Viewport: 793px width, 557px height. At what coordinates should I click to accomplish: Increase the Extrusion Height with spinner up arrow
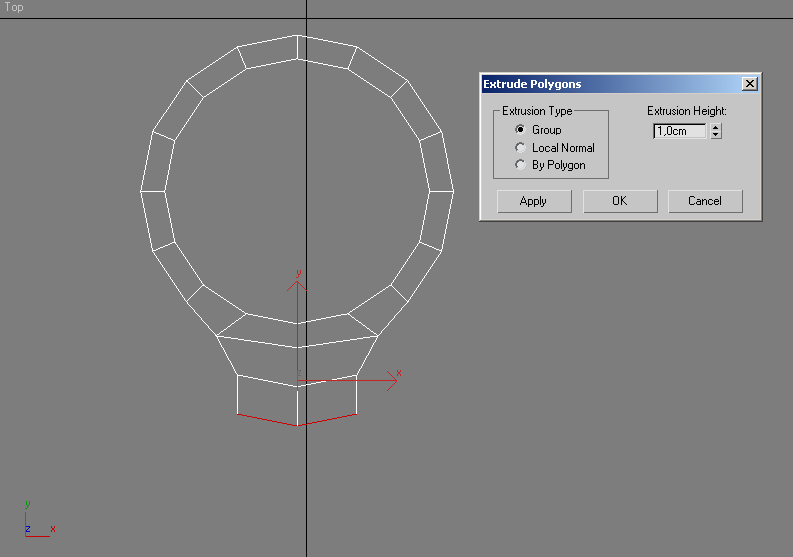716,127
